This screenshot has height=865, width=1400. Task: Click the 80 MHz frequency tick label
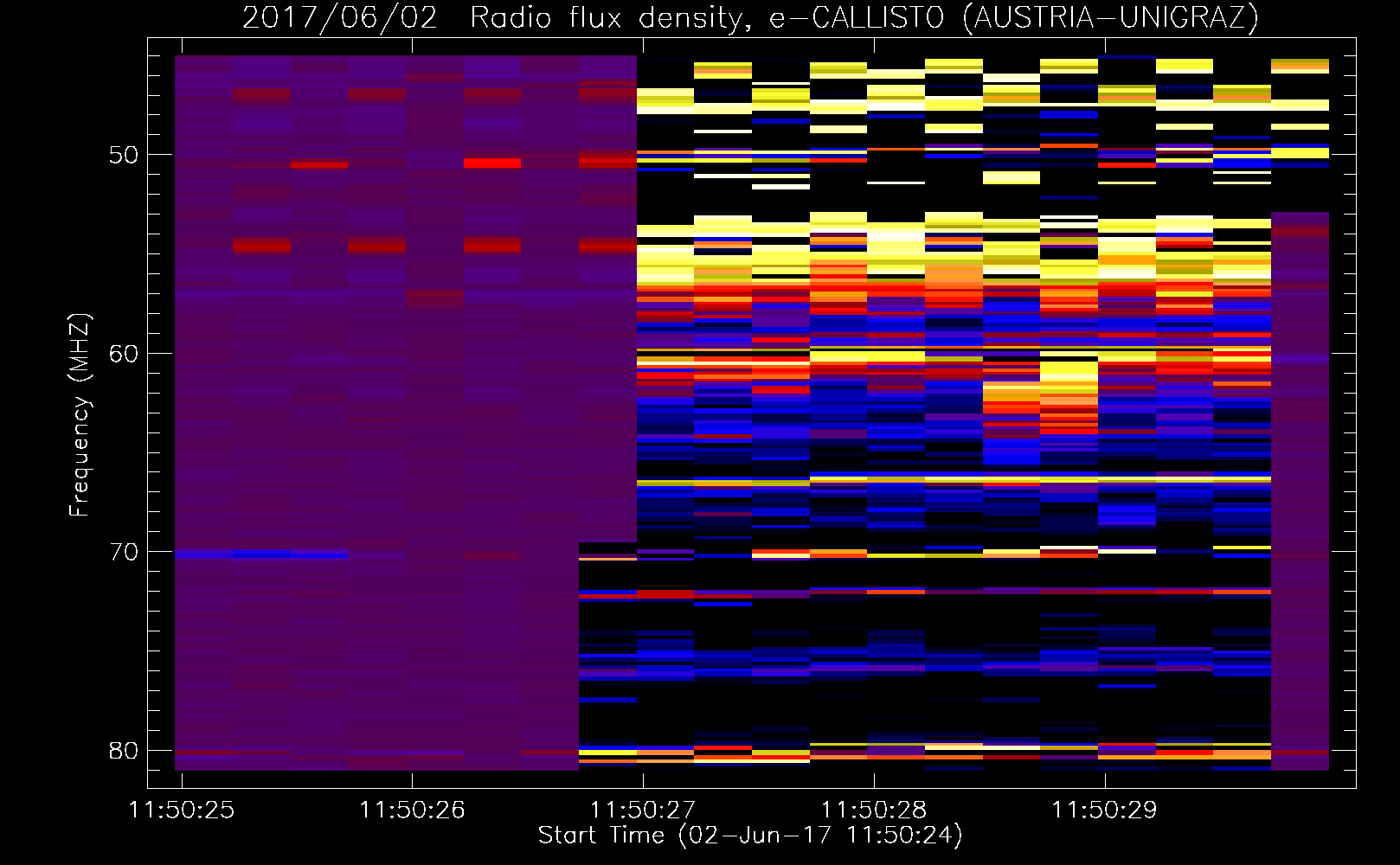click(124, 751)
